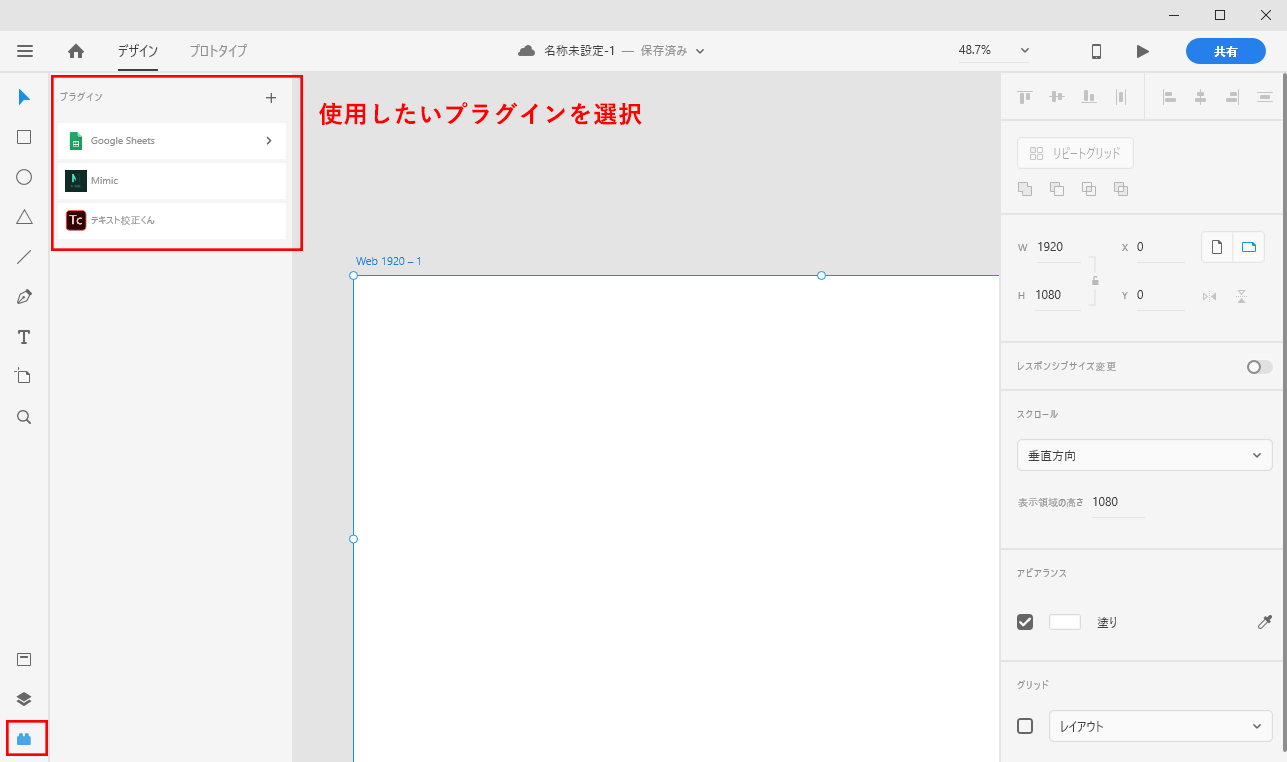Uncheck the 塗り fill checkbox
The width and height of the screenshot is (1287, 762).
click(1025, 622)
